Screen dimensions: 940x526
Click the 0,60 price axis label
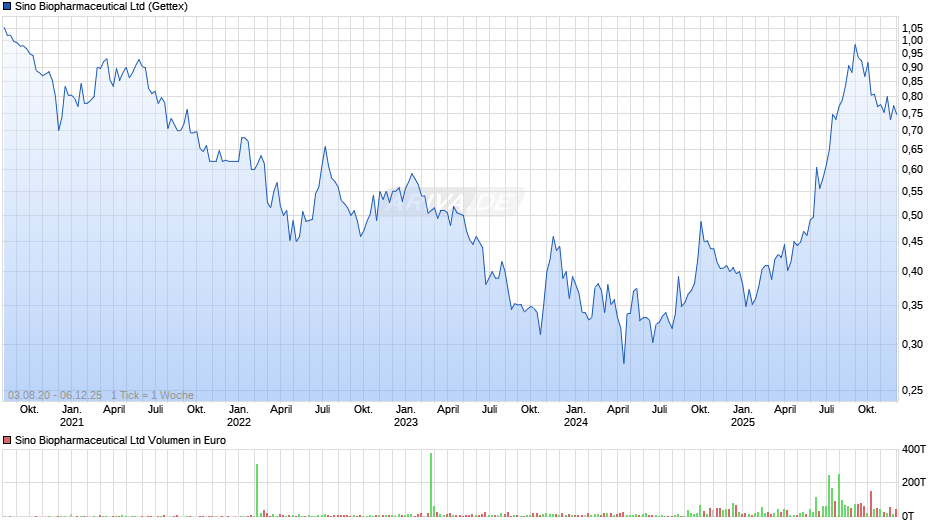912,169
